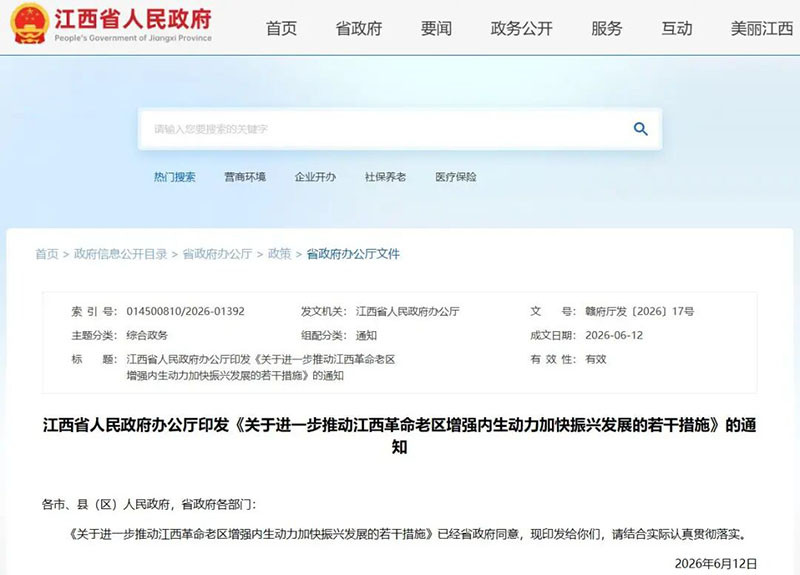Select hot search term 社保养老

(x=385, y=177)
